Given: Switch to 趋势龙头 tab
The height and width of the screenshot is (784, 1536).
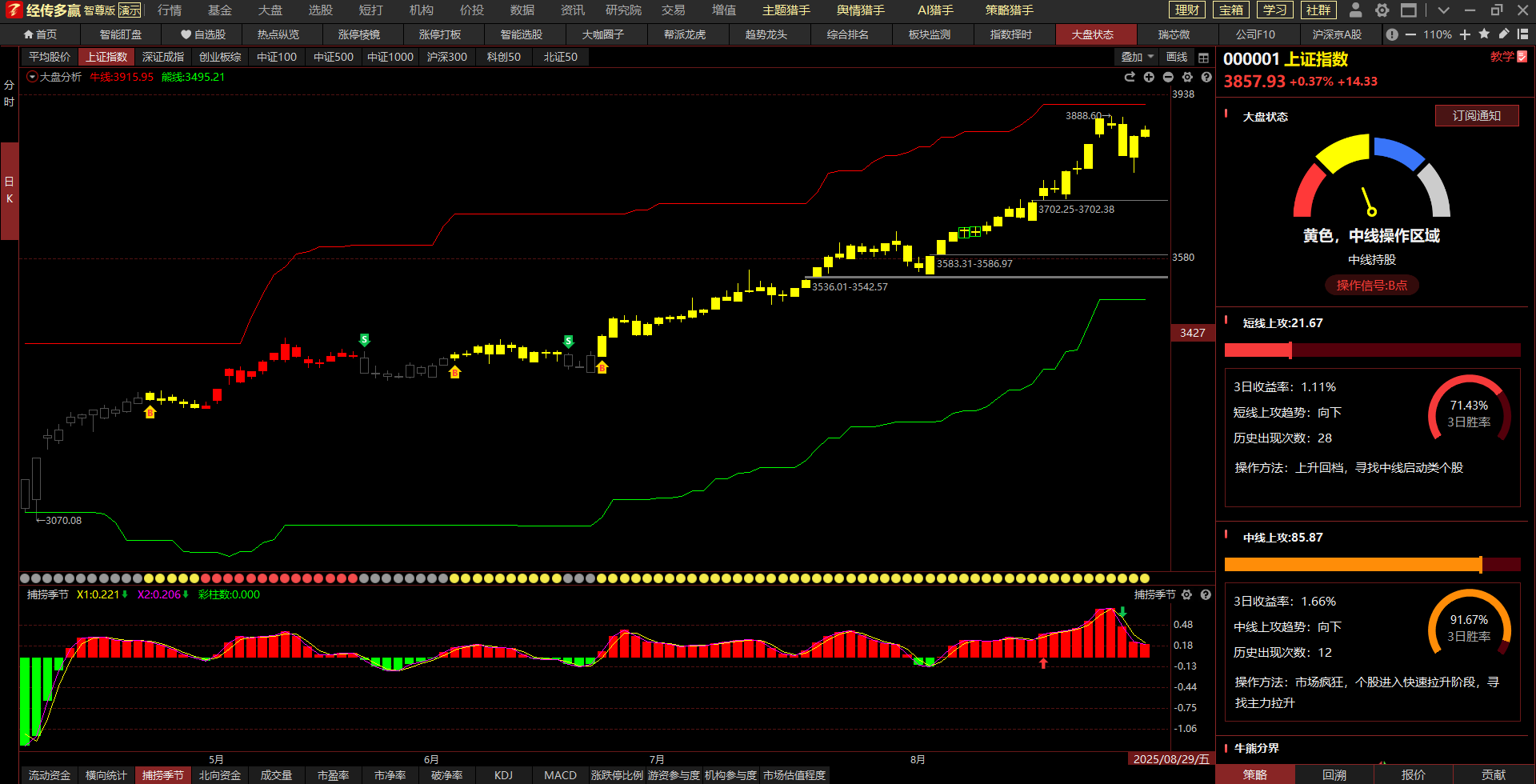Looking at the screenshot, I should tap(766, 34).
